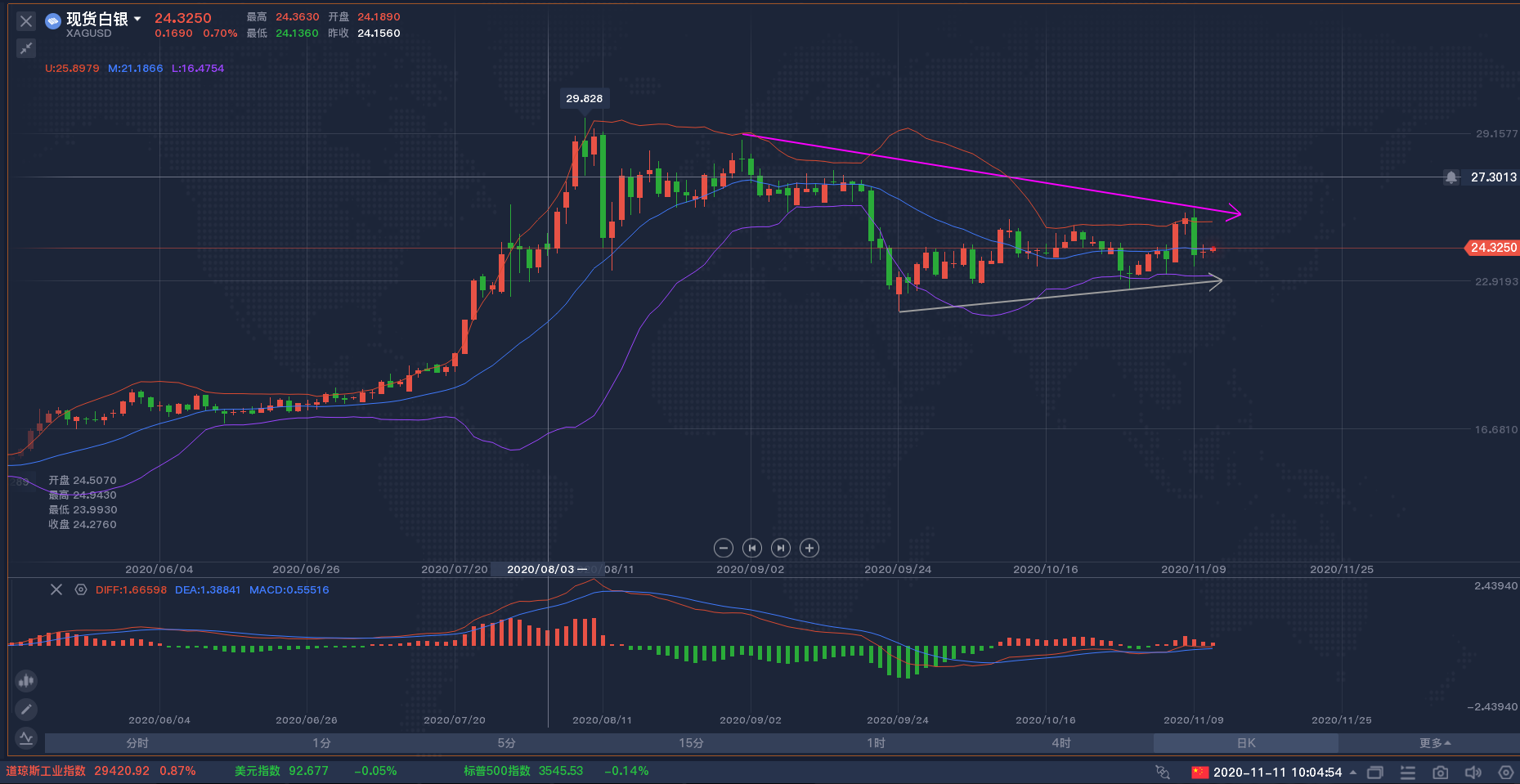1520x784 pixels.
Task: Open the MACD indicator settings hexagon icon
Action: 81,589
